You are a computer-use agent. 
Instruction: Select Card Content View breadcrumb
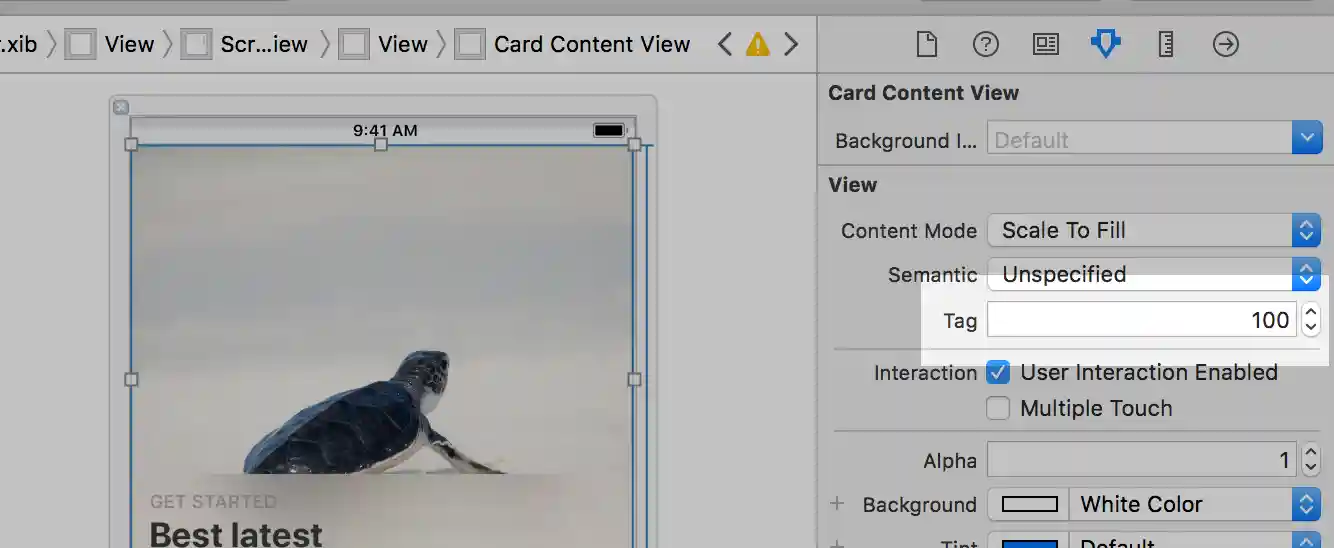573,44
